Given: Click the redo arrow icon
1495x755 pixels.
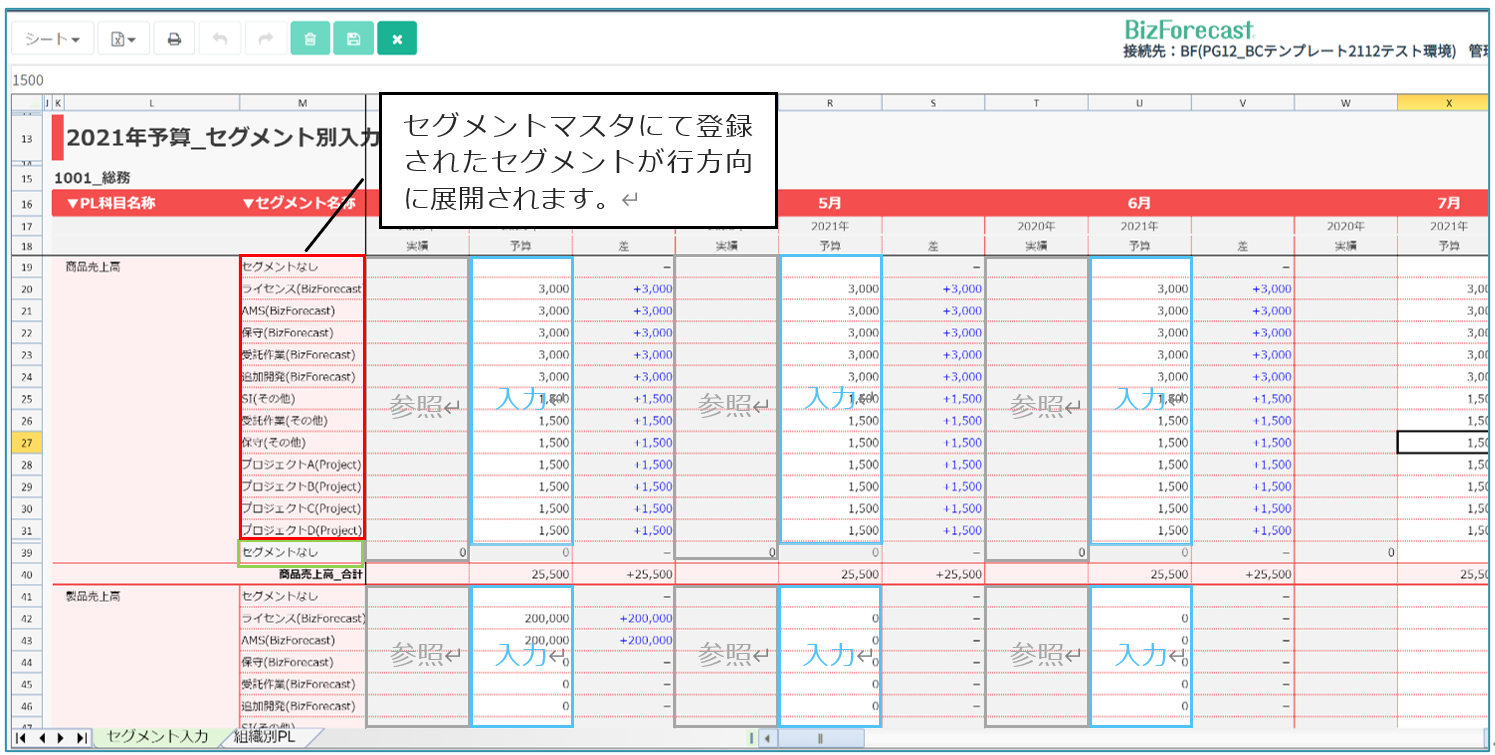Looking at the screenshot, I should 265,39.
